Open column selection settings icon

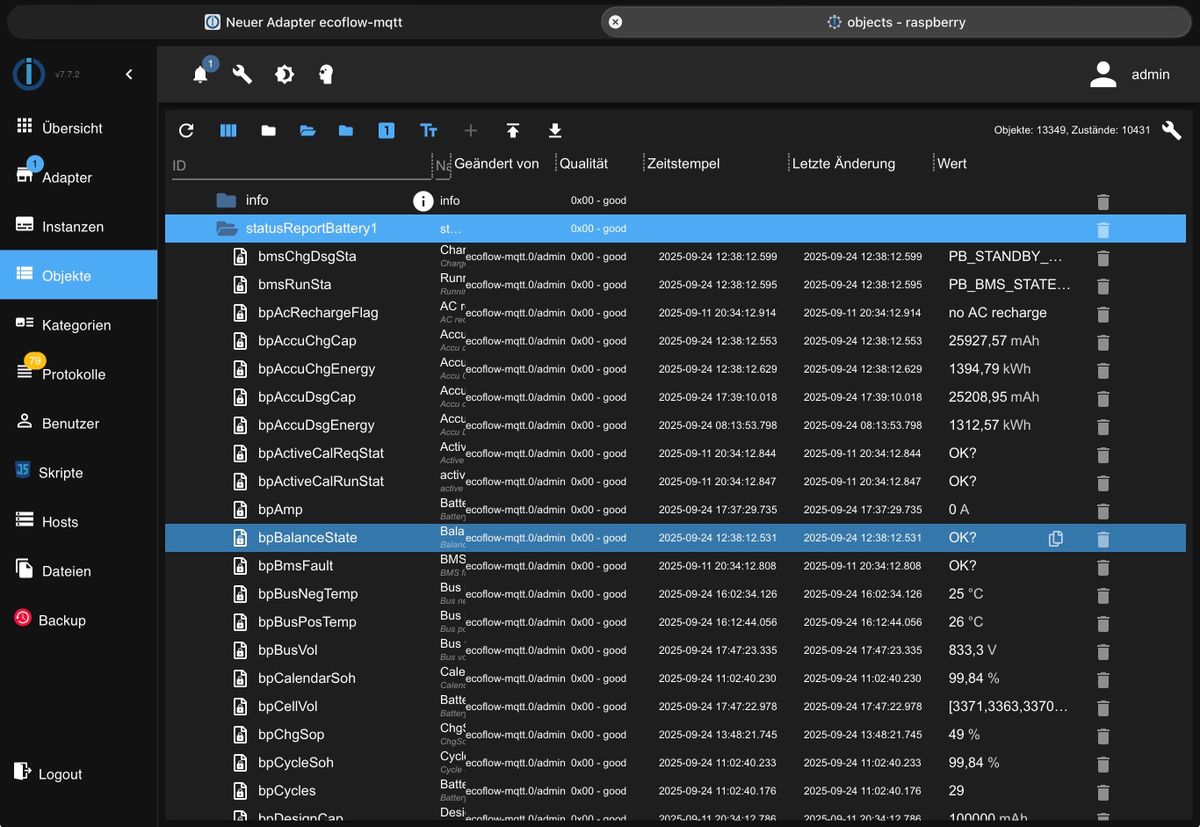click(228, 130)
